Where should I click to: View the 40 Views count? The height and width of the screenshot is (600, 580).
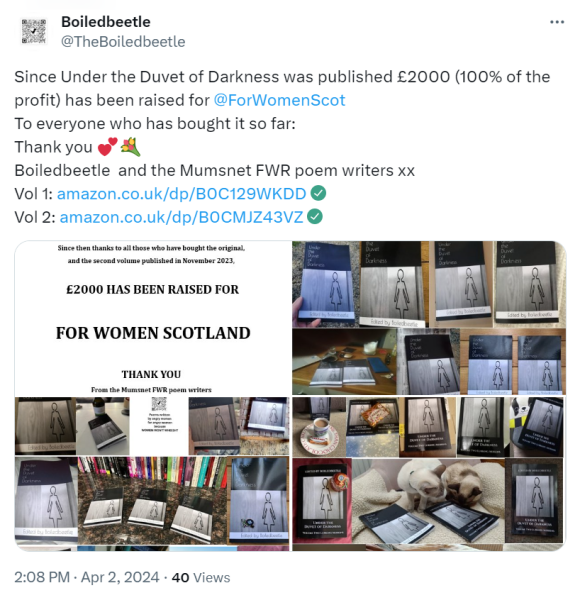tap(201, 577)
